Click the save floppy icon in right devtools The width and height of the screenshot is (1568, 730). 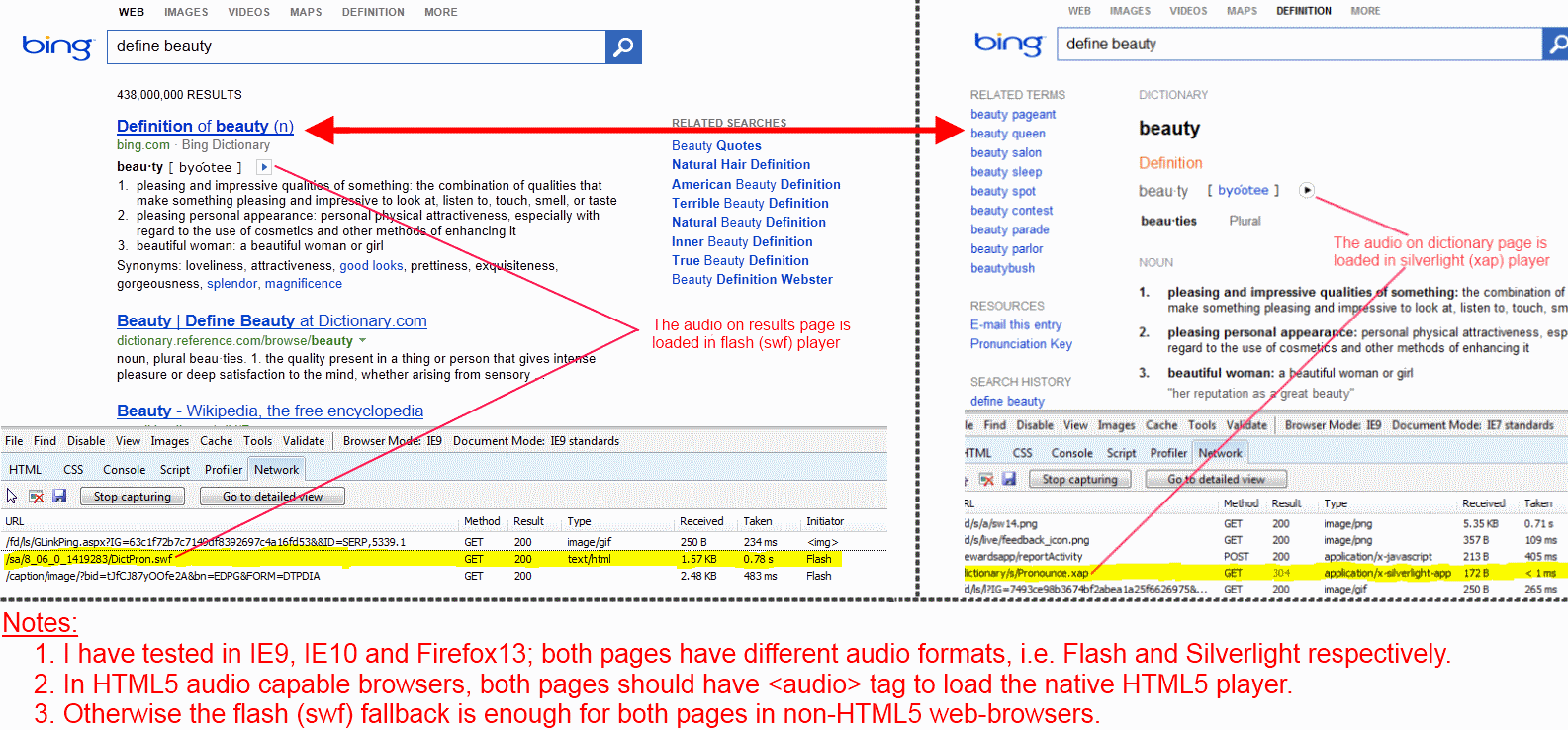(1009, 479)
